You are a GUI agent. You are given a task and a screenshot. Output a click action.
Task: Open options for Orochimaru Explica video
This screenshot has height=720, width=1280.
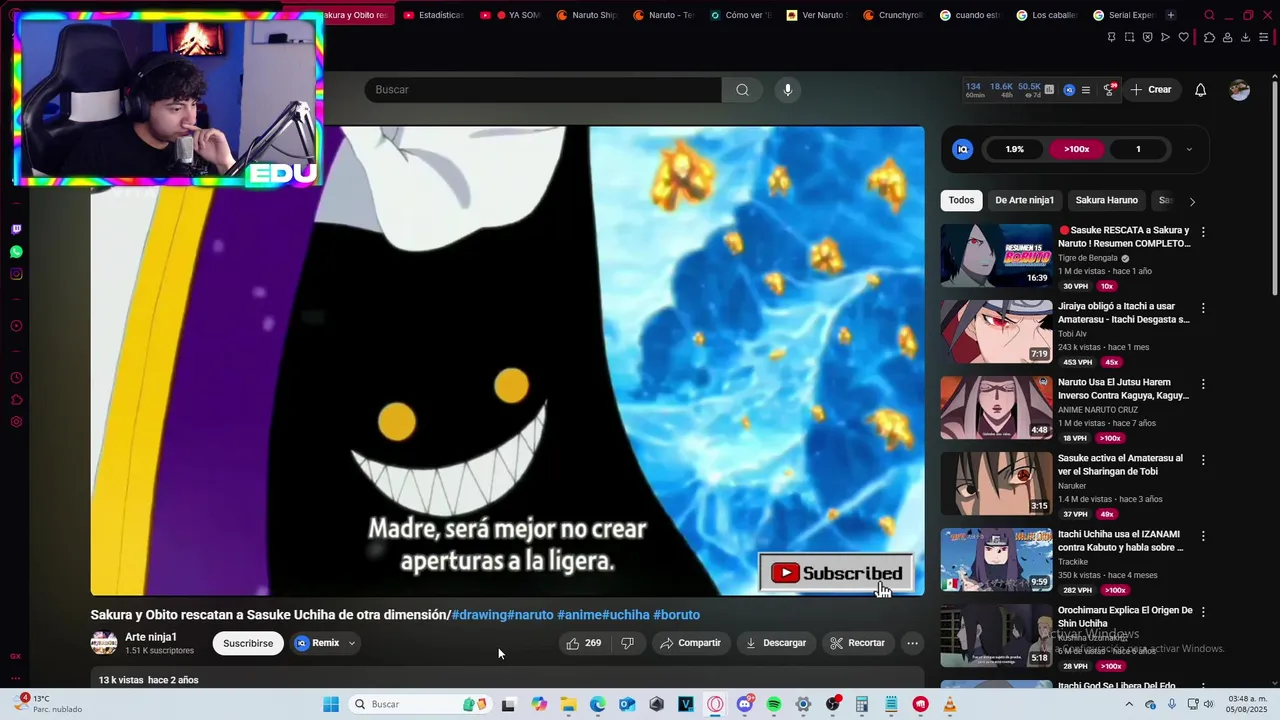click(1203, 612)
